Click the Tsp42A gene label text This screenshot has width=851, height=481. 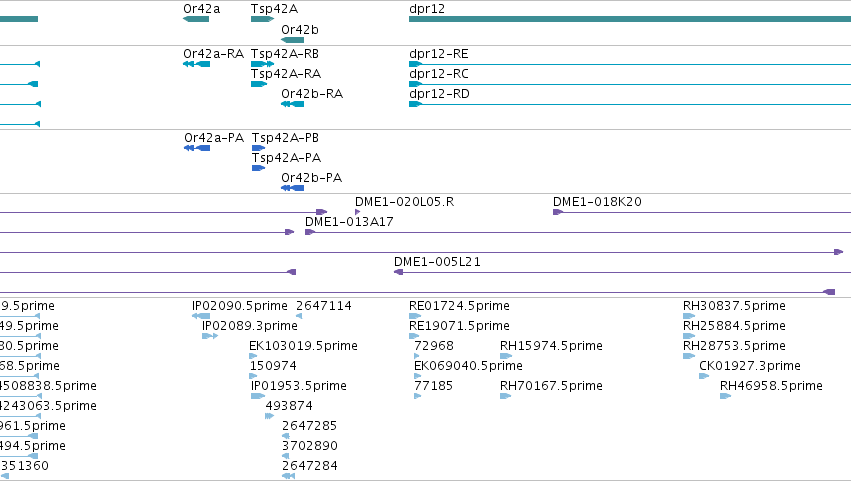274,9
